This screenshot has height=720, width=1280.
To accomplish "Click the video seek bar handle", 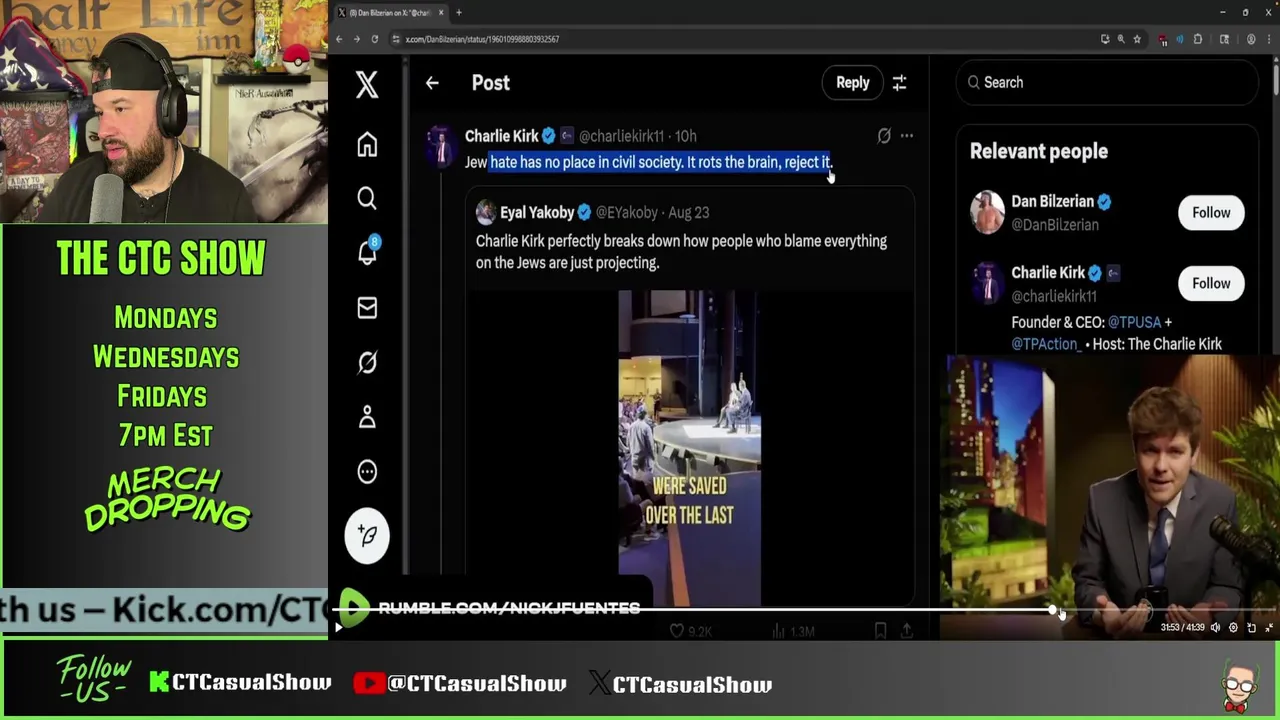I will 1052,609.
